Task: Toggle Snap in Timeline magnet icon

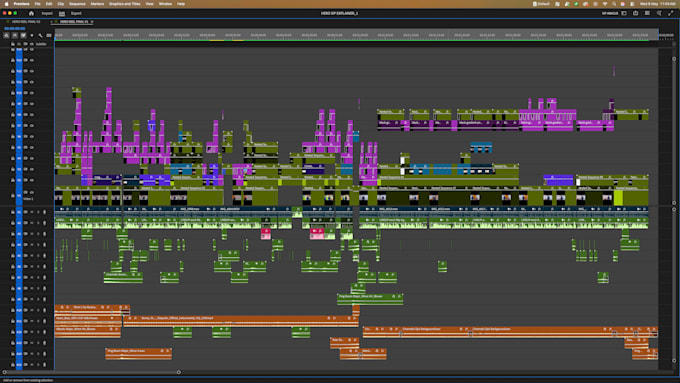Action: (15, 35)
